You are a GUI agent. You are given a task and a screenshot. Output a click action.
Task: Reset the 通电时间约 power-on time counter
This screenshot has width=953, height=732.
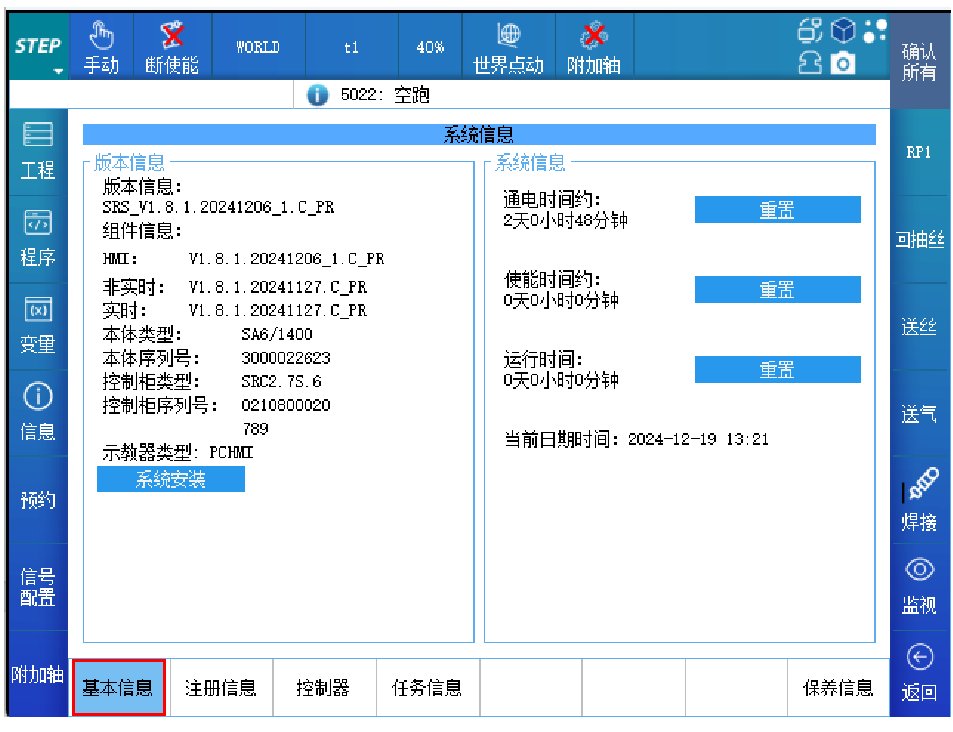tap(777, 210)
